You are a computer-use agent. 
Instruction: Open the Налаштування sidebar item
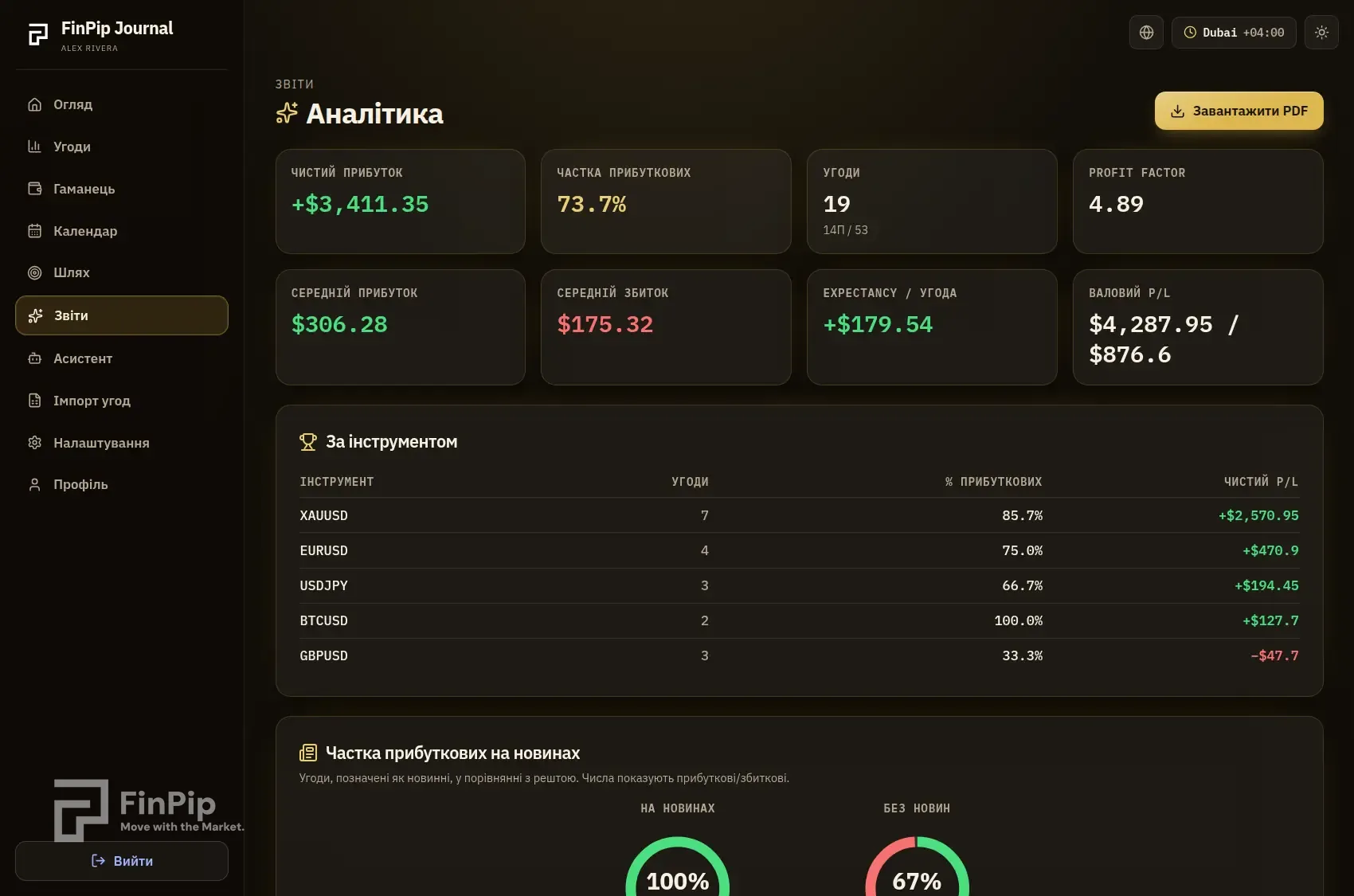click(x=122, y=443)
